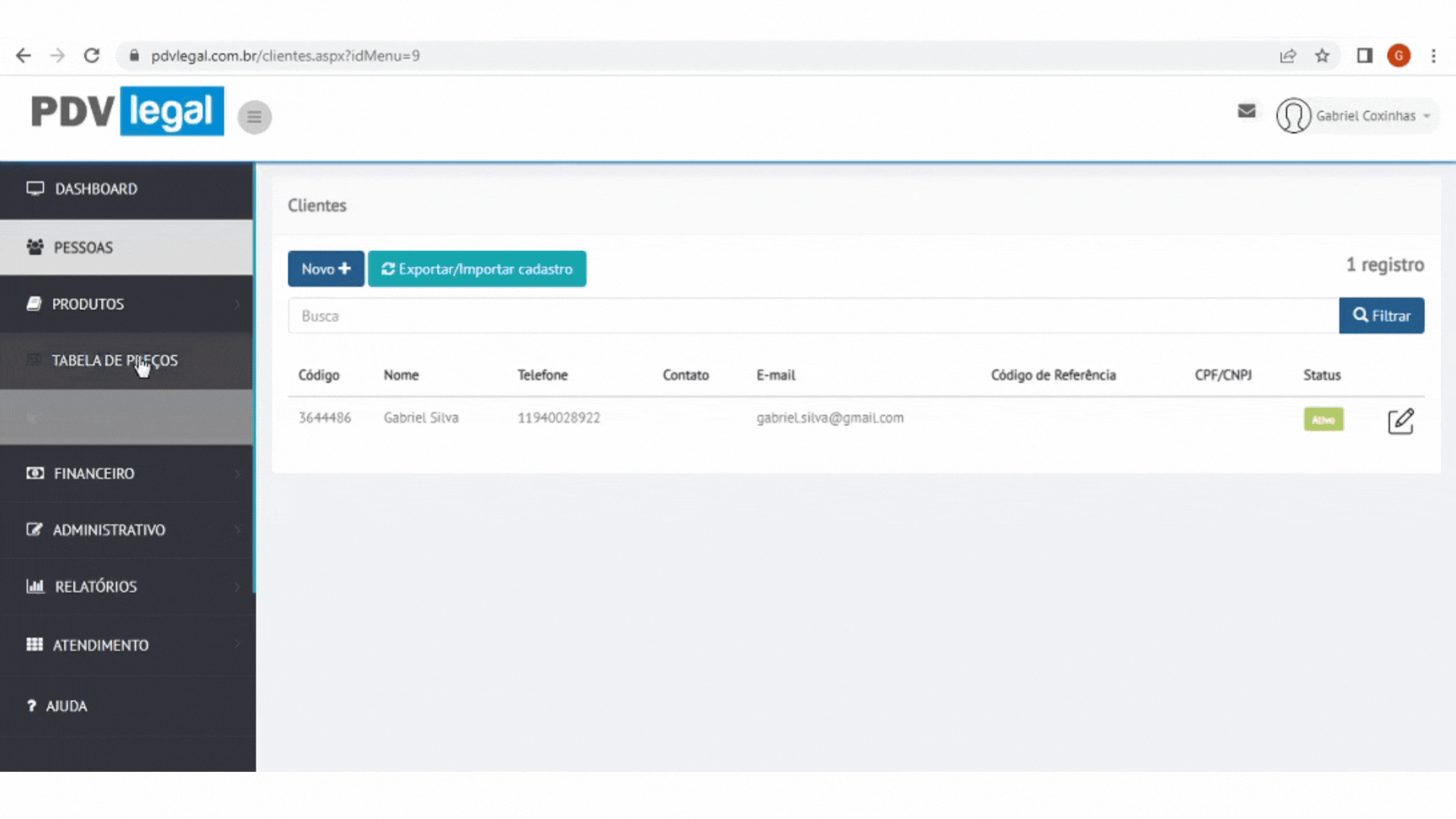Click Exportar/Importar cadastro button
1456x819 pixels.
(x=476, y=269)
